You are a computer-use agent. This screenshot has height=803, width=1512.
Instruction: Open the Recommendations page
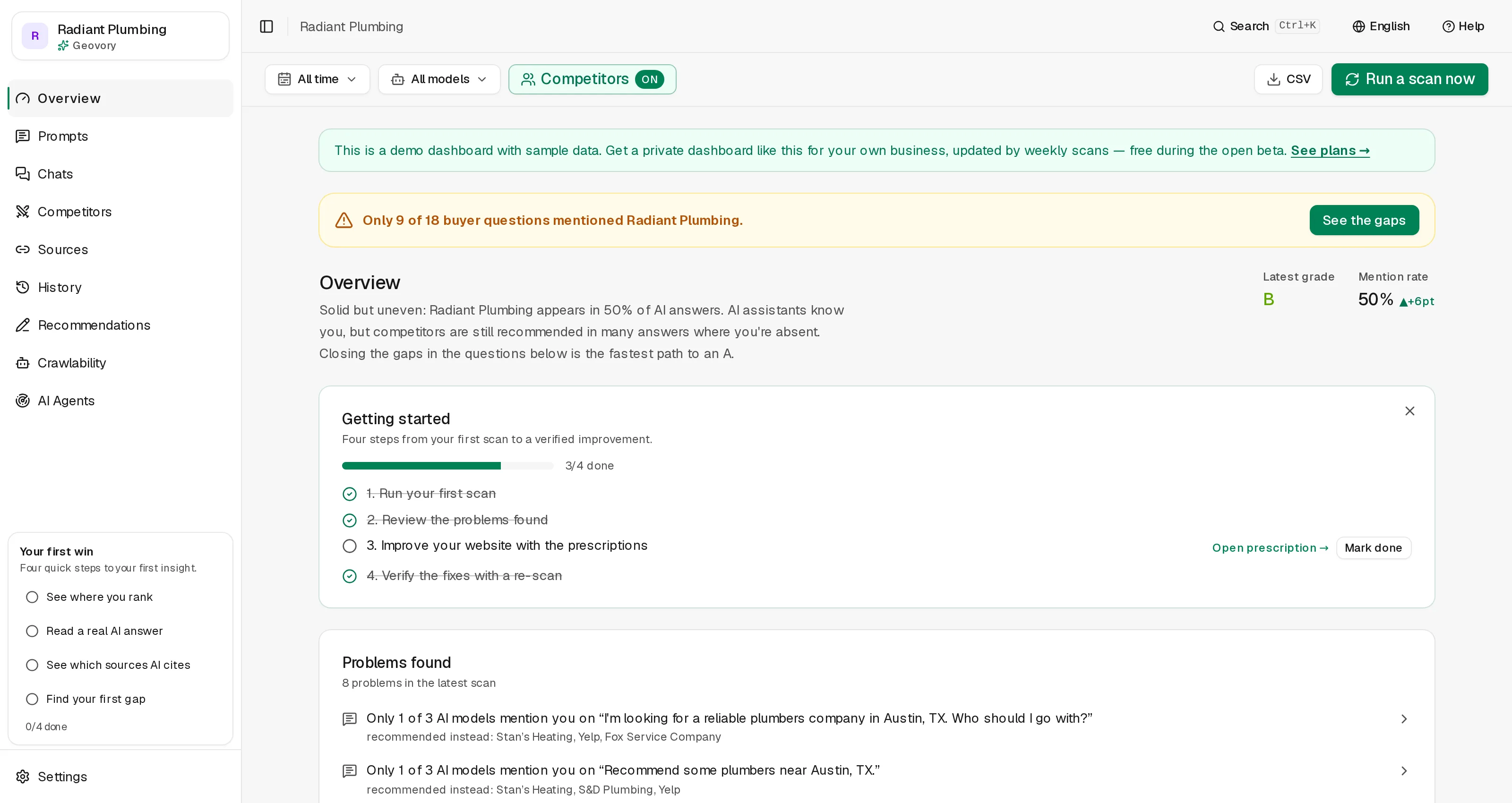[x=120, y=325]
